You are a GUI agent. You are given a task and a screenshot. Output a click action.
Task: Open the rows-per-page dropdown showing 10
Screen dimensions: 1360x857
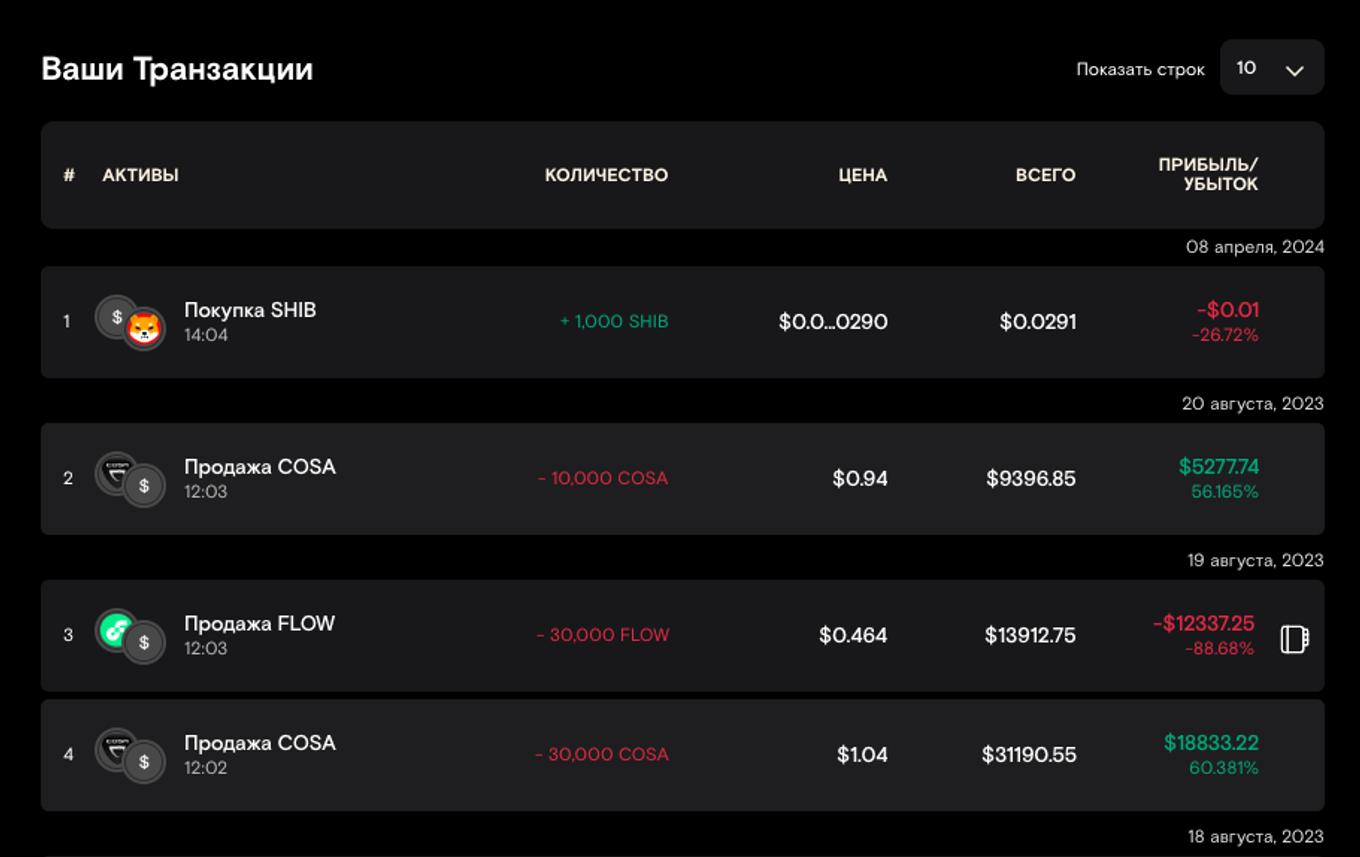point(1271,68)
